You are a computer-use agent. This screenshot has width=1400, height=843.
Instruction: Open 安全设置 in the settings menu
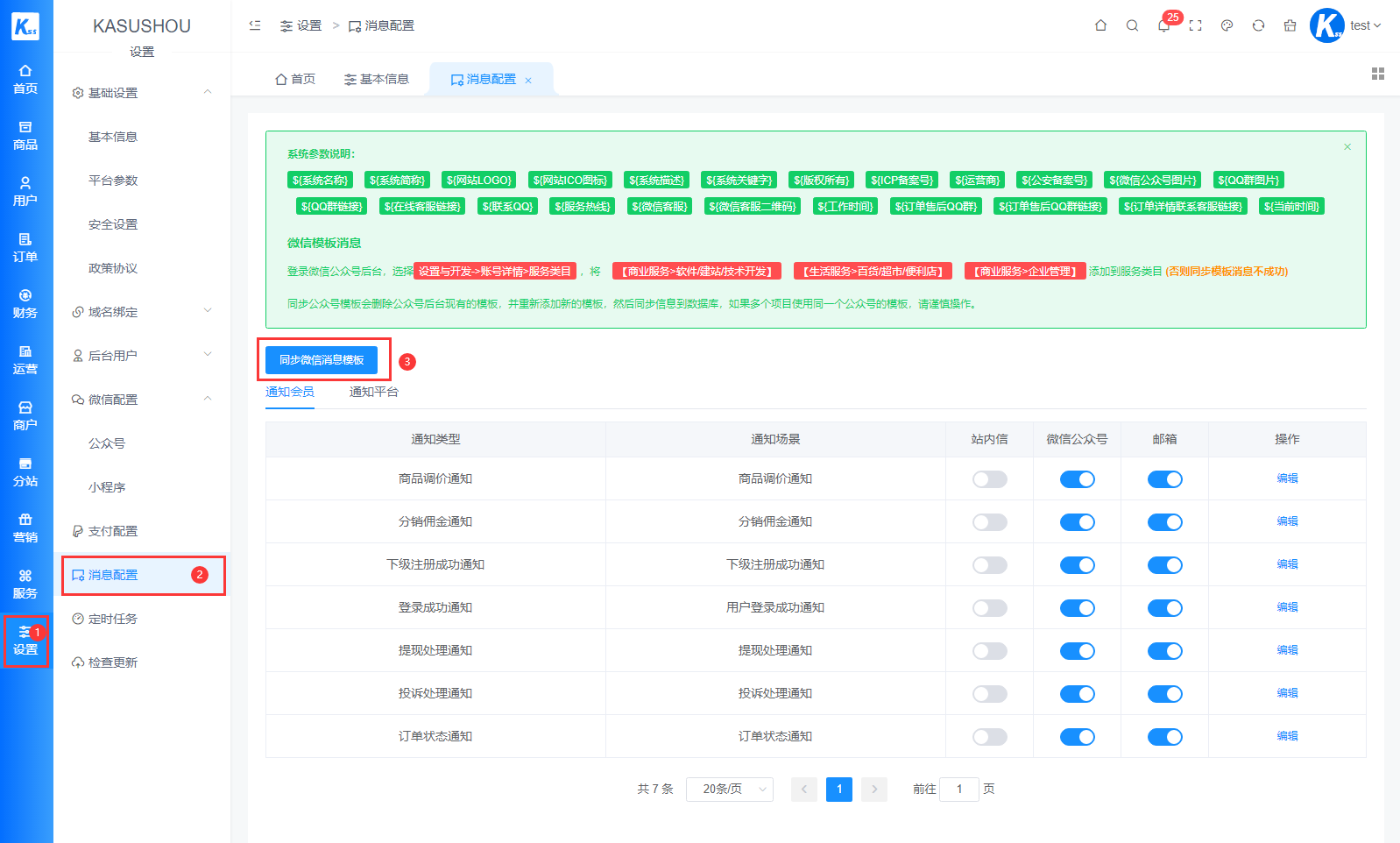(113, 224)
